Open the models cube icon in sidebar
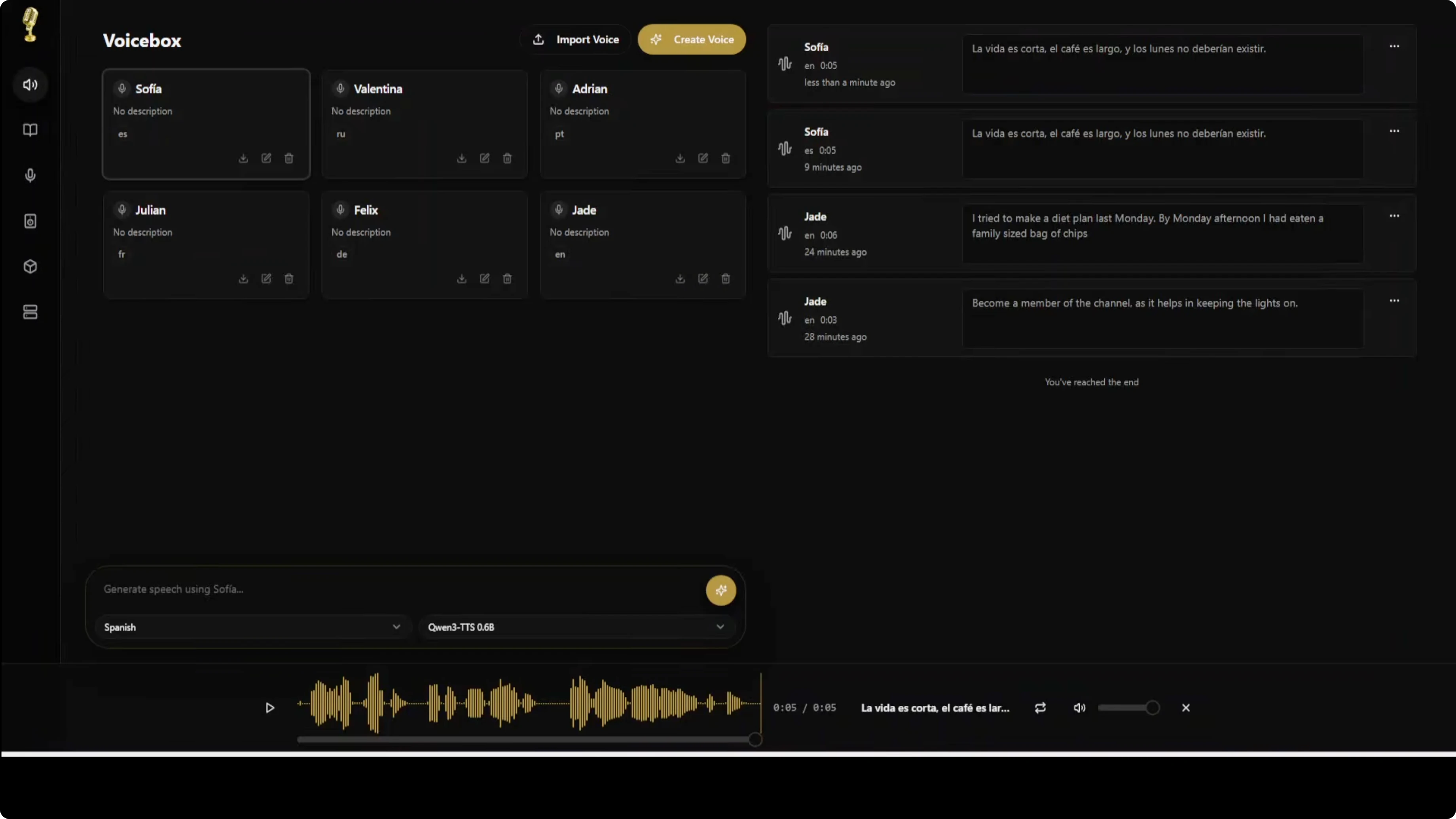This screenshot has width=1456, height=819. click(x=30, y=266)
